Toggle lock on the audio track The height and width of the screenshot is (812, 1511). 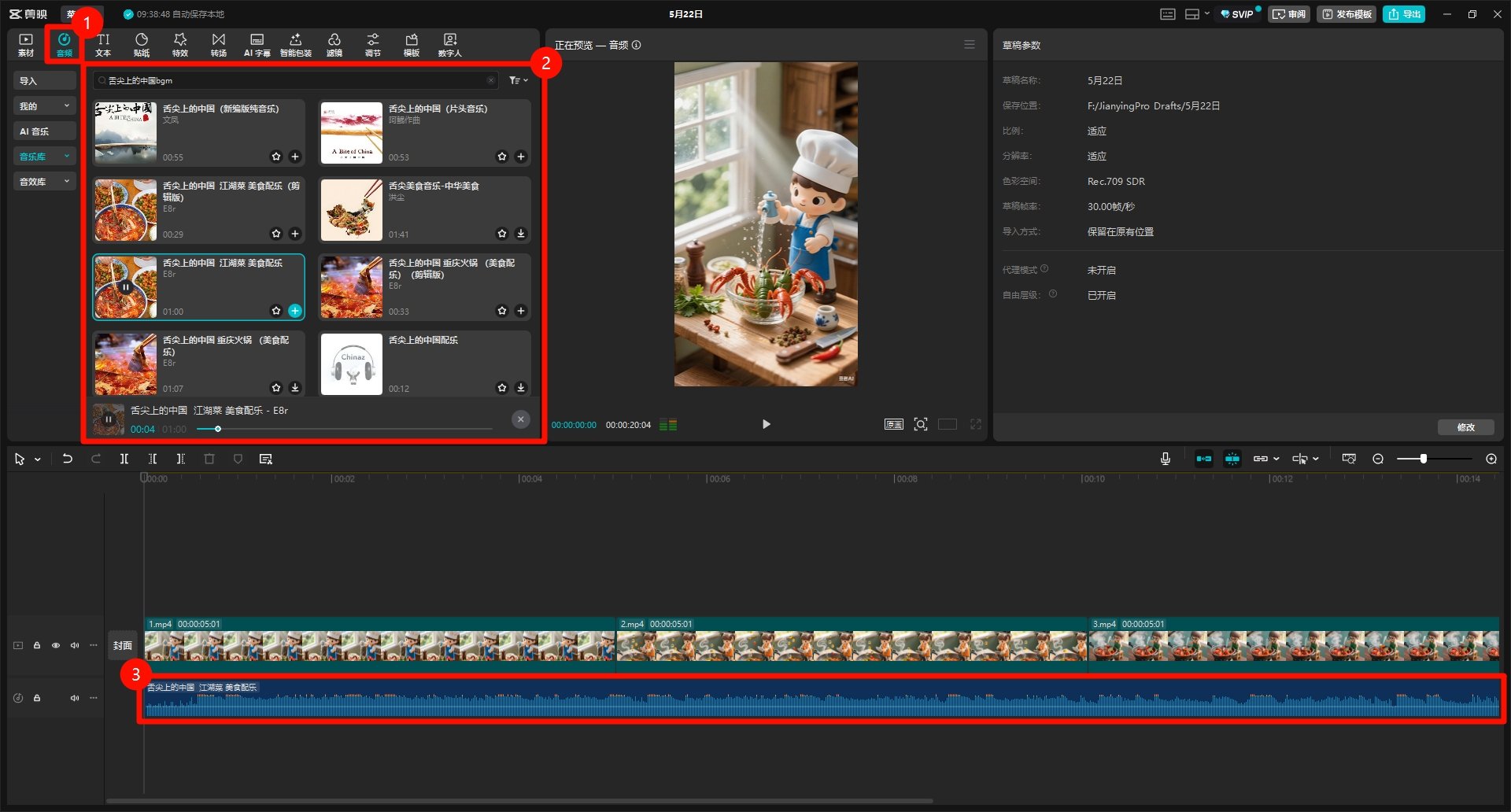tap(37, 698)
